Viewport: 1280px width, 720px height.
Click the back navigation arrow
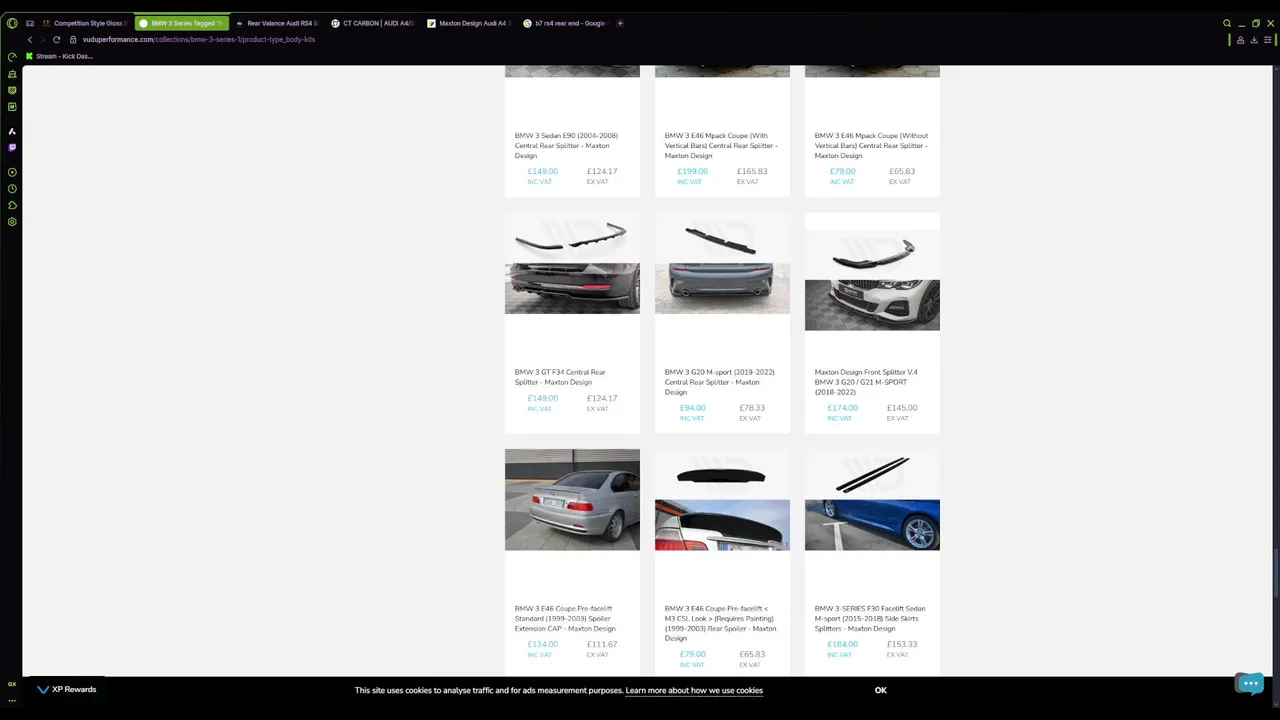(x=30, y=39)
